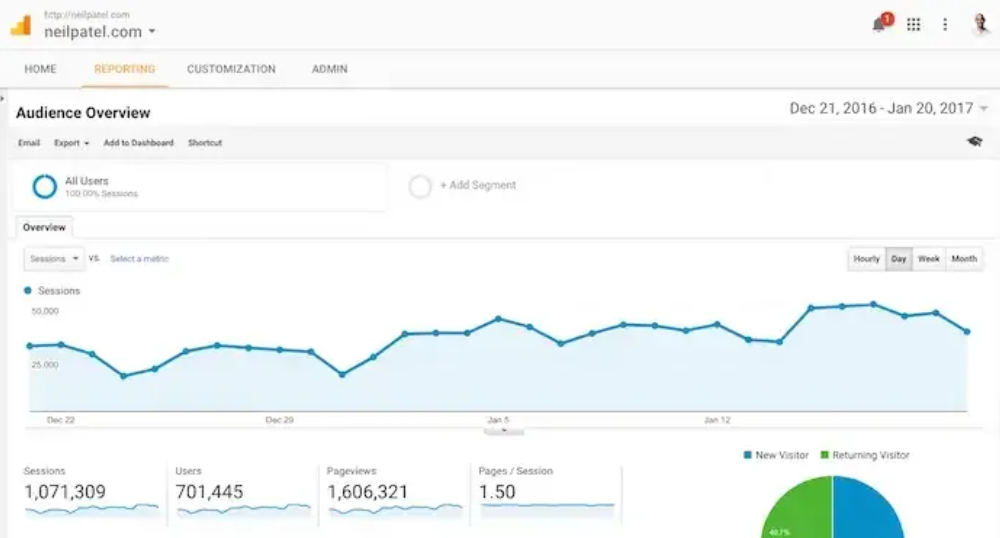Open the date range picker dropdown

pyautogui.click(x=888, y=108)
